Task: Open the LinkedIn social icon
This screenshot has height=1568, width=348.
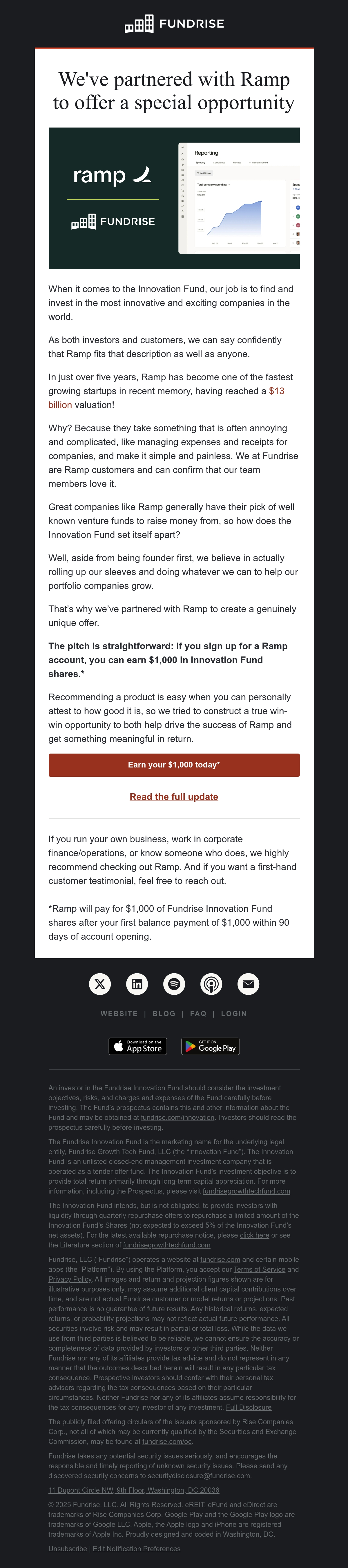Action: pyautogui.click(x=137, y=984)
